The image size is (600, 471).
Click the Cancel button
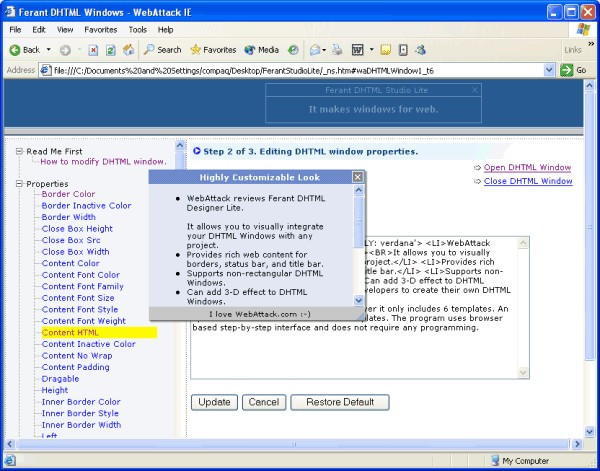[x=264, y=402]
